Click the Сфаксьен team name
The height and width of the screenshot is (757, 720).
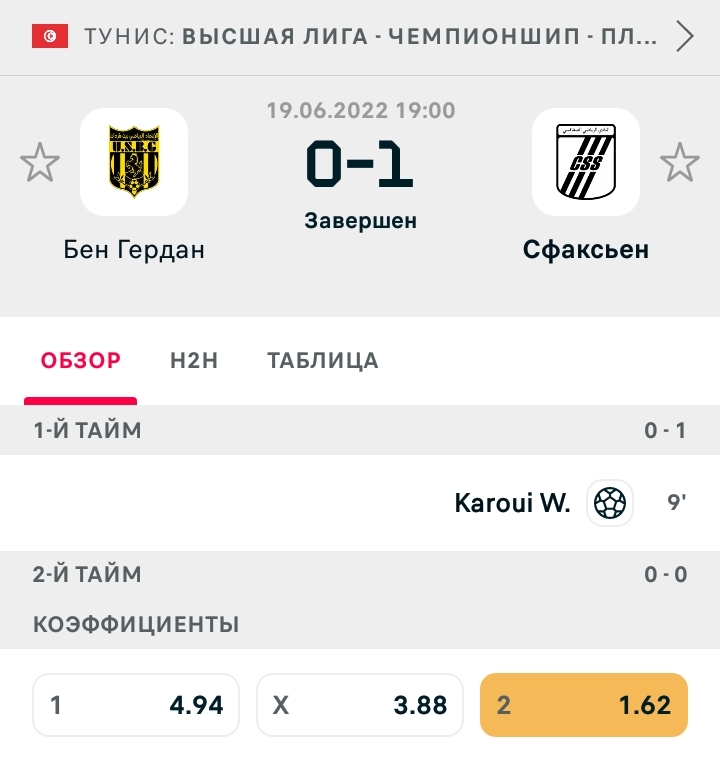point(586,250)
